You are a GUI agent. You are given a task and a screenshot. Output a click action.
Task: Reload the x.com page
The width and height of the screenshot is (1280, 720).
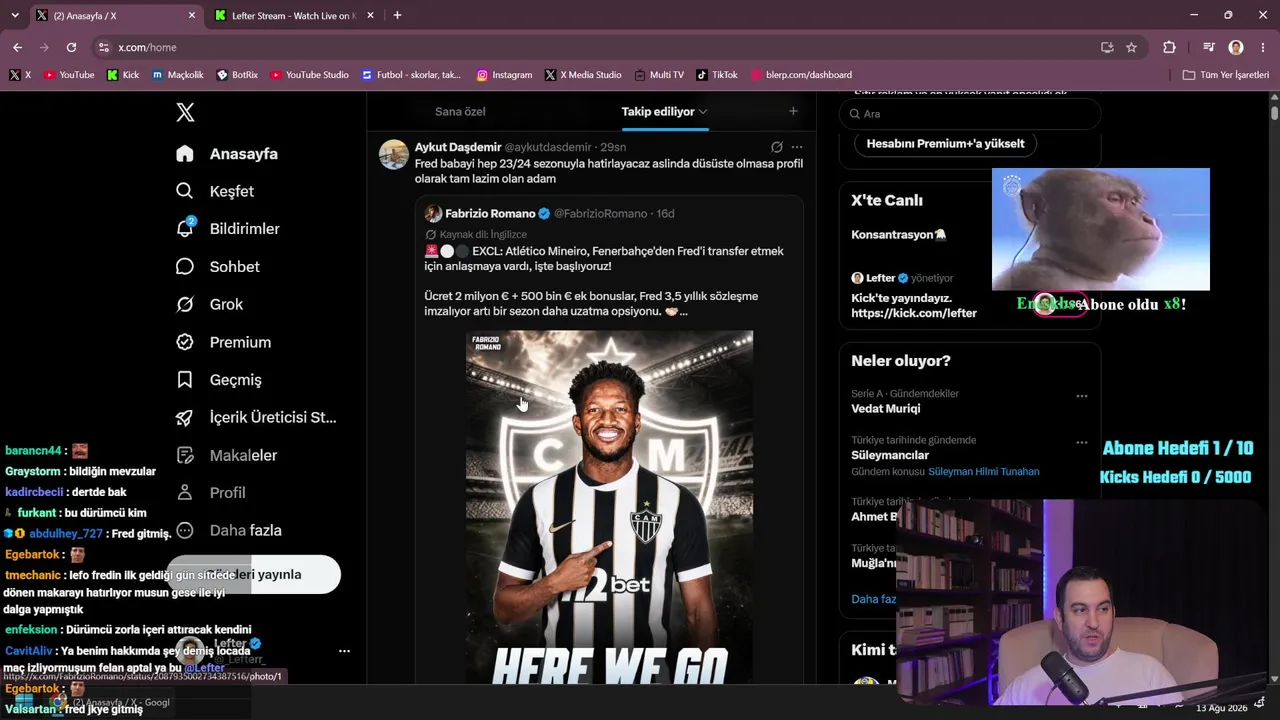(x=71, y=47)
